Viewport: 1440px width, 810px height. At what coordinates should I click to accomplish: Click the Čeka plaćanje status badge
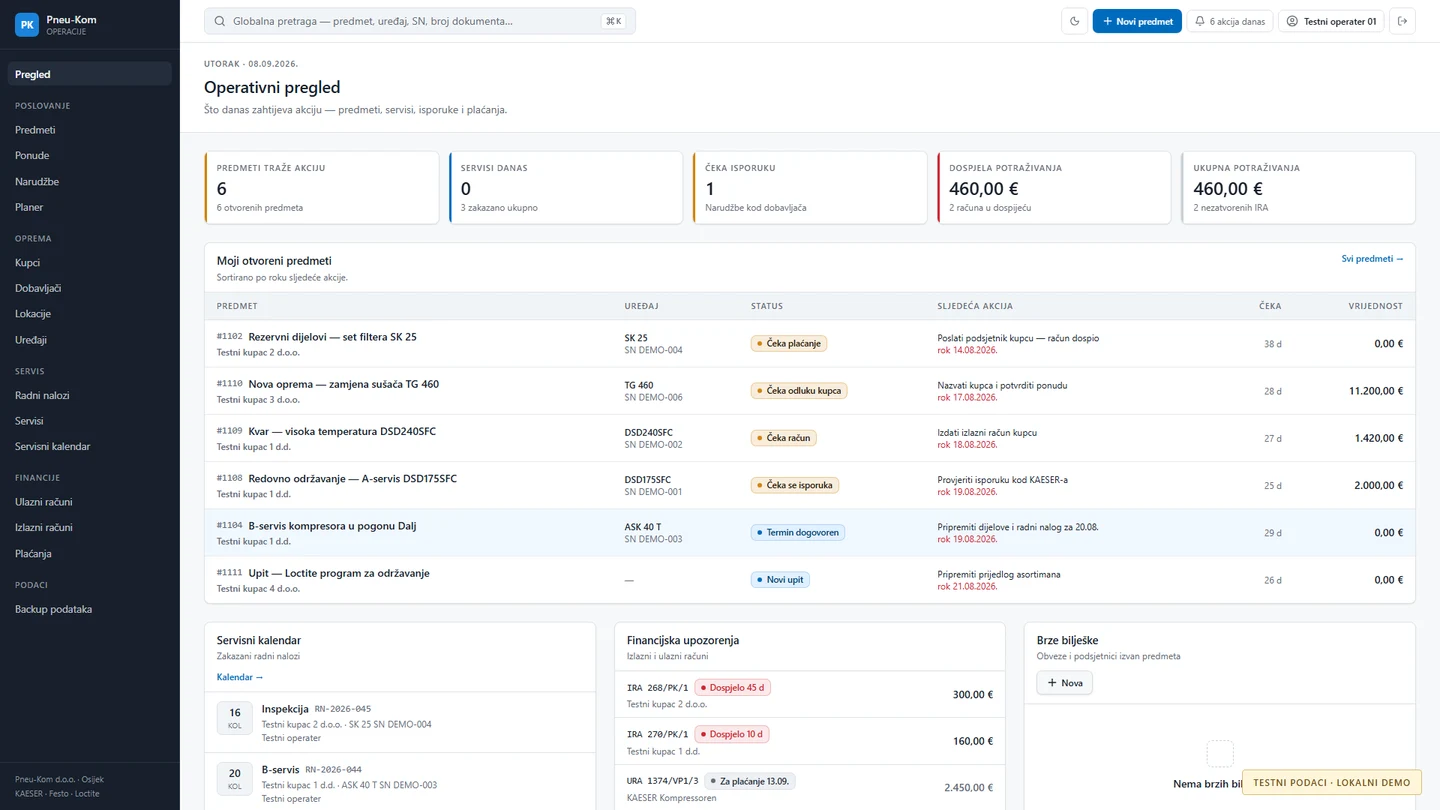pos(789,343)
